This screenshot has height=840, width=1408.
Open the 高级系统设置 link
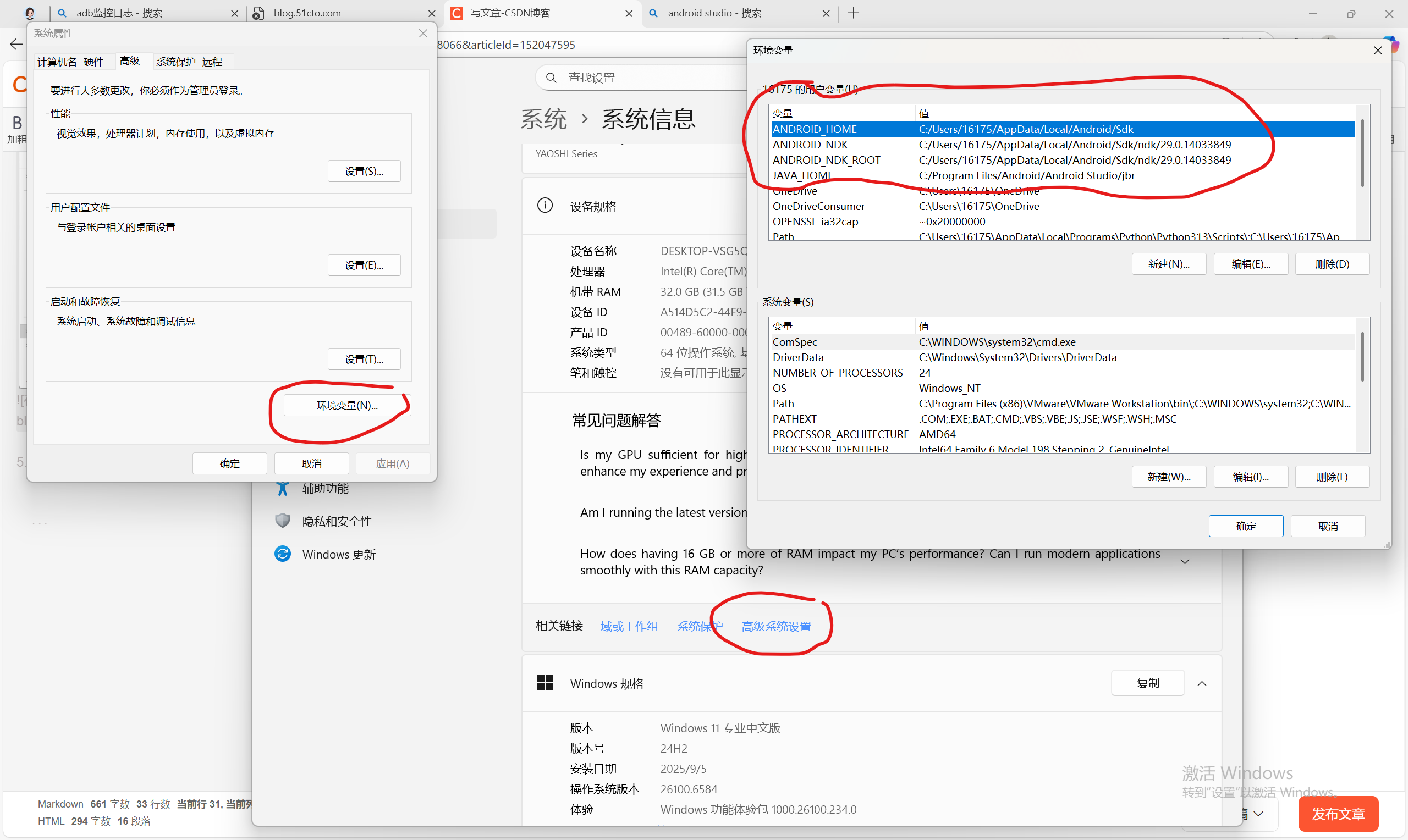pos(776,626)
